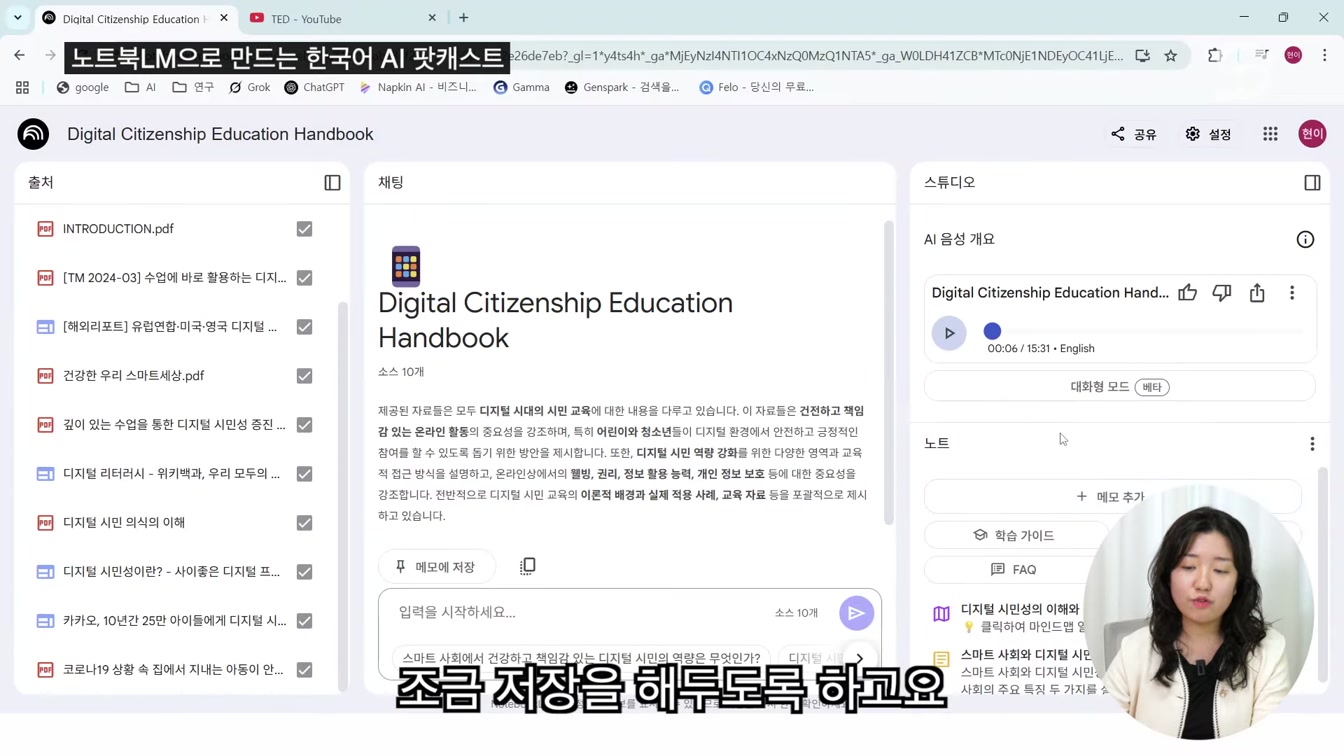
Task: Select Digital Citizenship Education browser tab
Action: point(135,18)
